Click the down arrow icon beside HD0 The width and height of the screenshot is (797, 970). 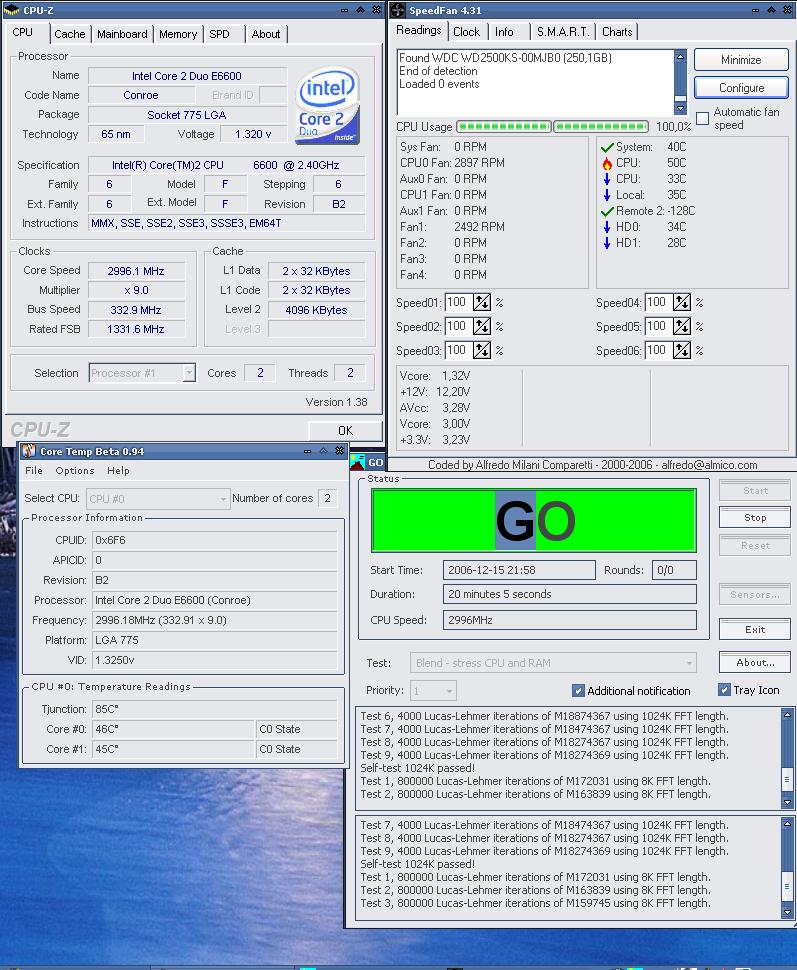(x=607, y=227)
